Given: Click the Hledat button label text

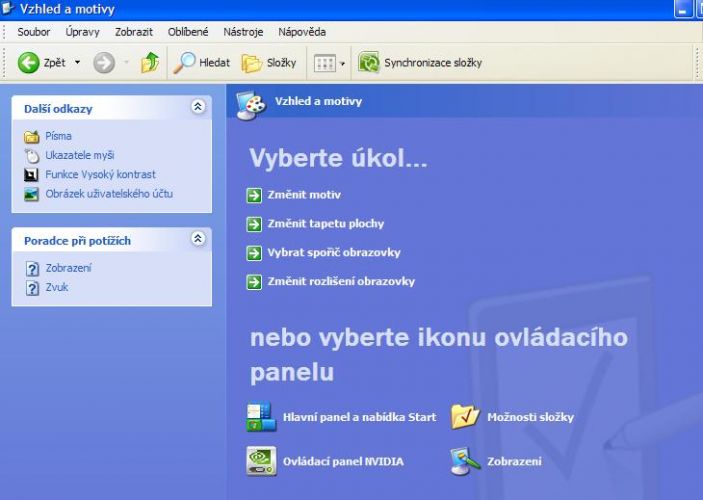Looking at the screenshot, I should point(214,63).
